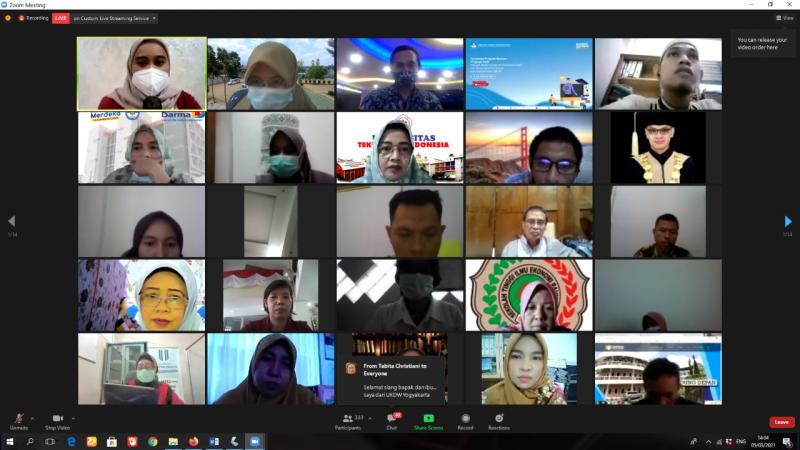Open the Chat panel
Image resolution: width=800 pixels, height=450 pixels.
click(392, 420)
